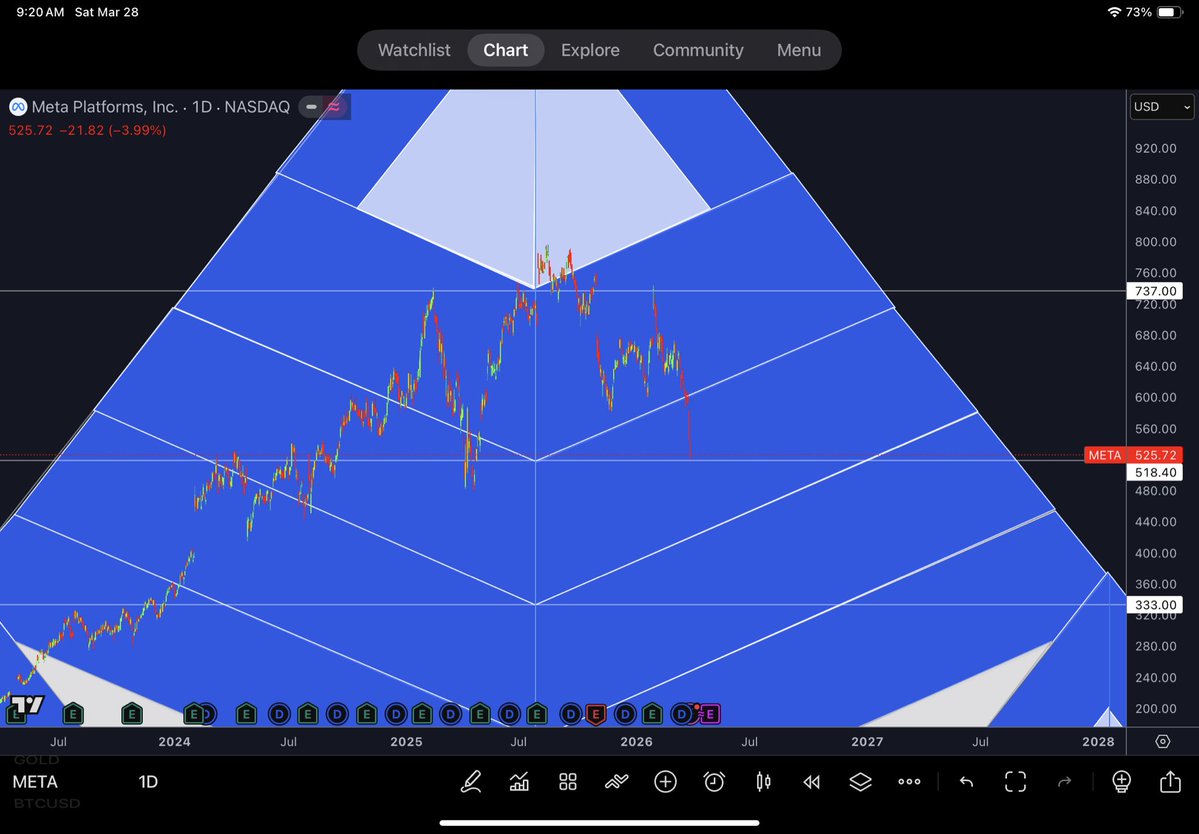
Task: Start bar replay using the rewind icon
Action: tap(811, 781)
